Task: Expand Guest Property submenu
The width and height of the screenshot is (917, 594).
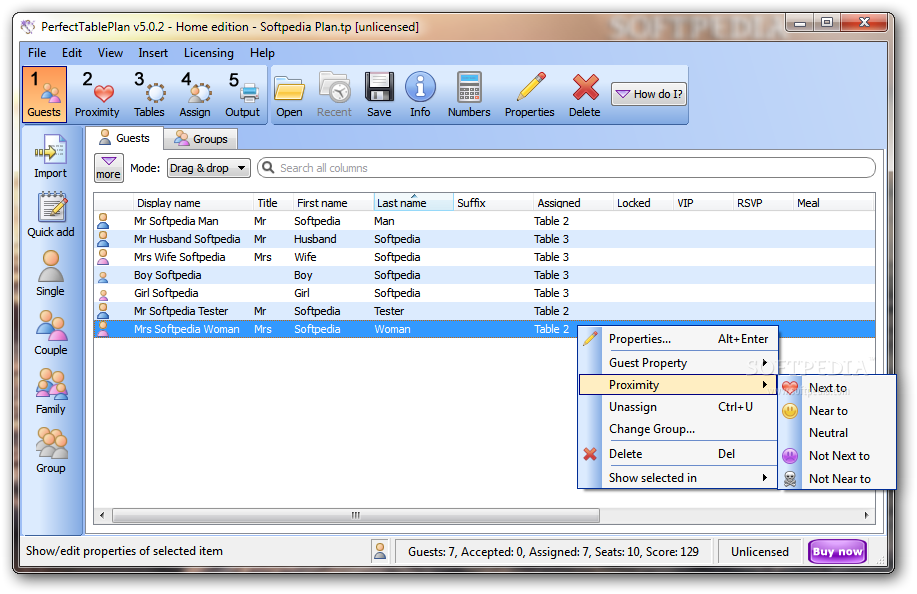Action: point(678,362)
